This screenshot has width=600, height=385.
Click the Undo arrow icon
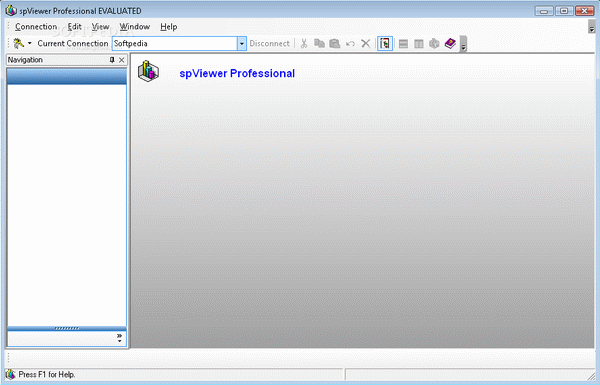tap(350, 44)
